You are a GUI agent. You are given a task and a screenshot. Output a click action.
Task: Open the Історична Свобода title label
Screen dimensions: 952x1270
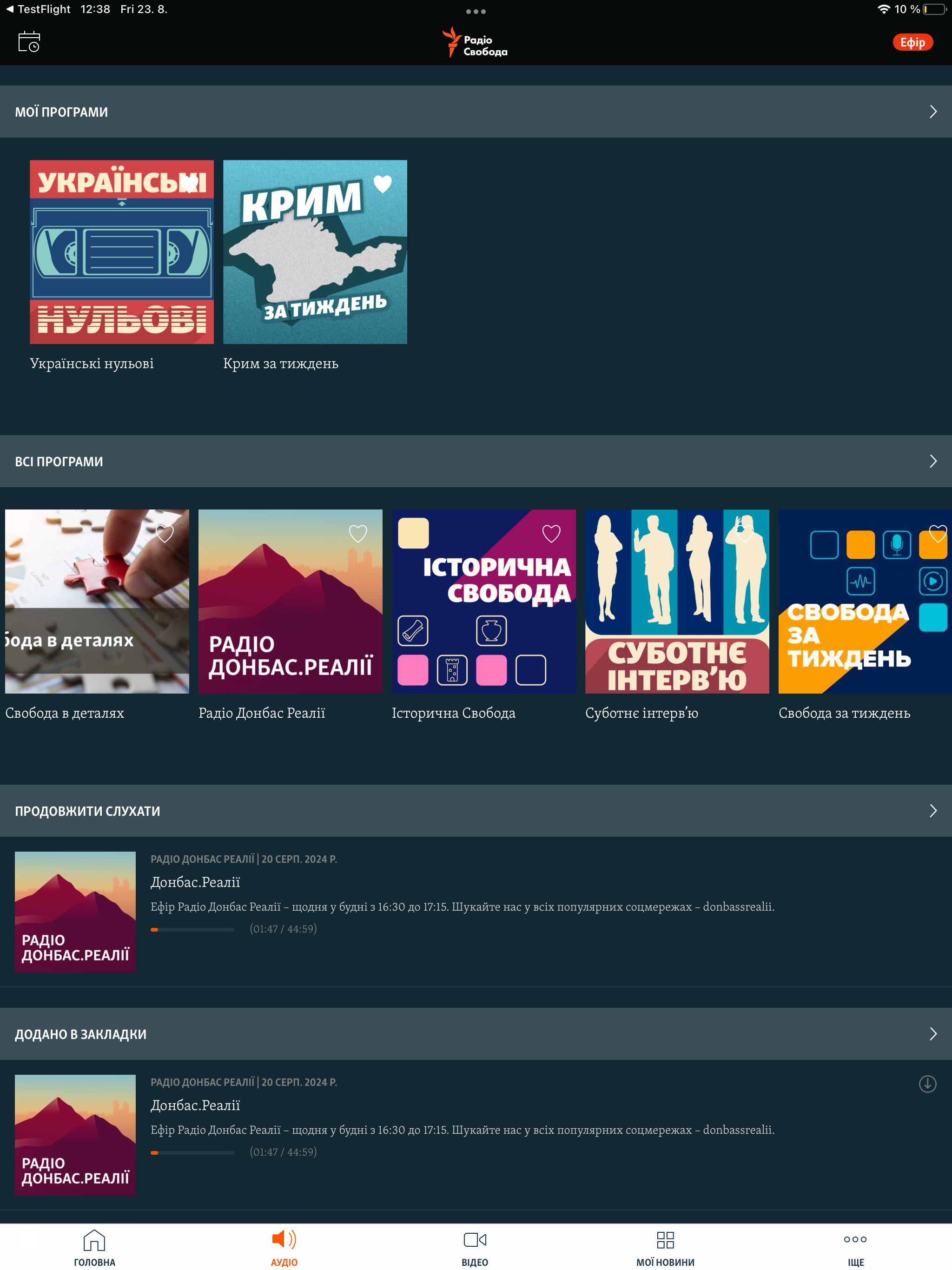tap(454, 713)
